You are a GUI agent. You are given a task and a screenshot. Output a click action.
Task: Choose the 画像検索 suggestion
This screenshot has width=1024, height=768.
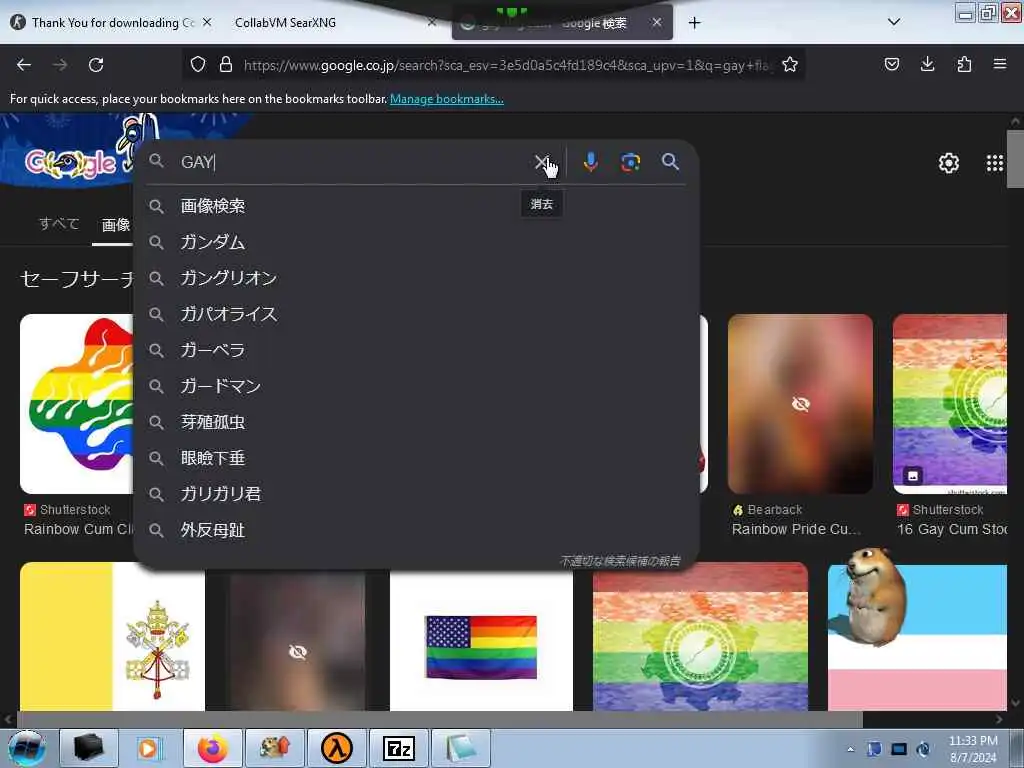point(416,206)
